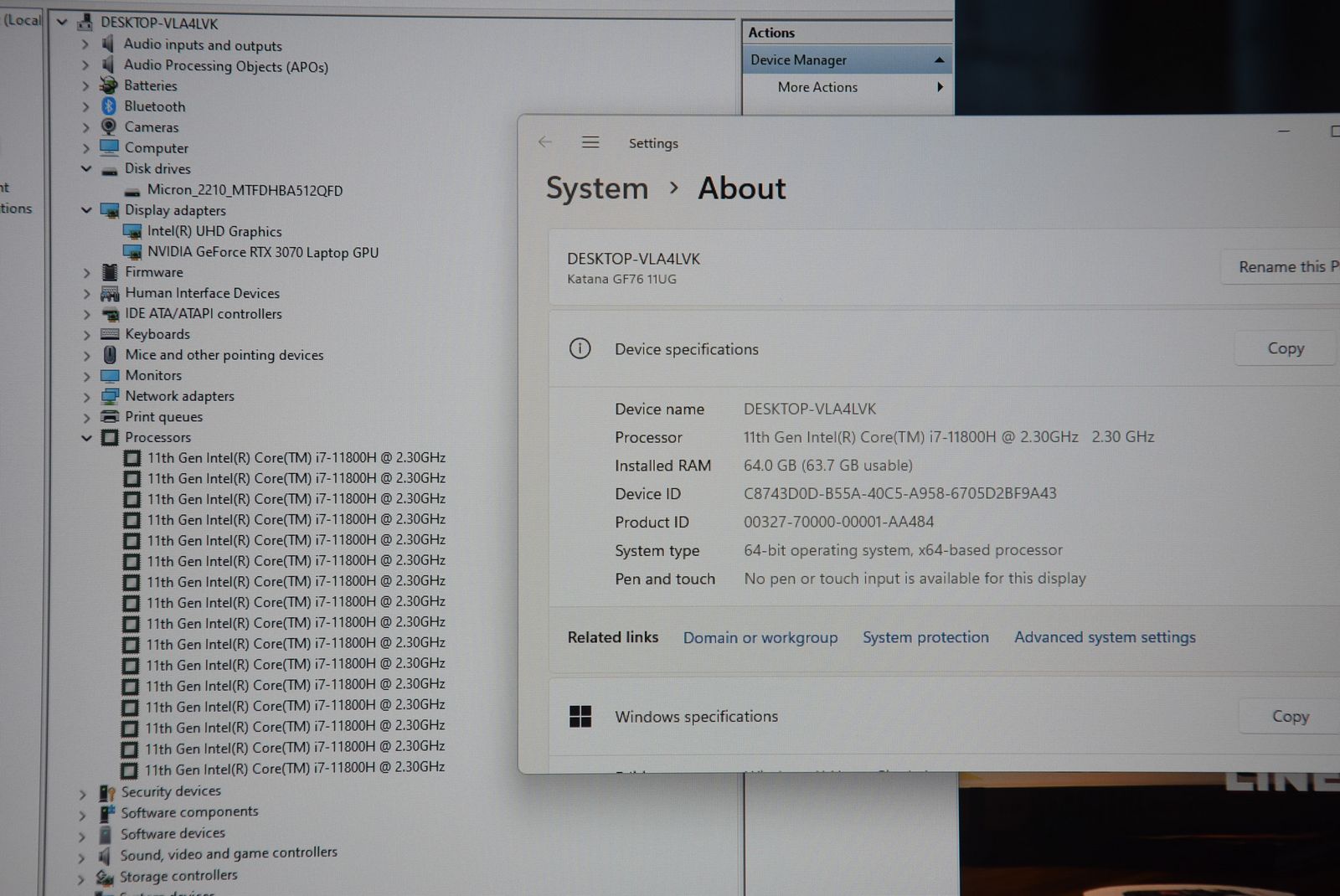Copy the Windows specifications
The width and height of the screenshot is (1340, 896).
(1290, 716)
